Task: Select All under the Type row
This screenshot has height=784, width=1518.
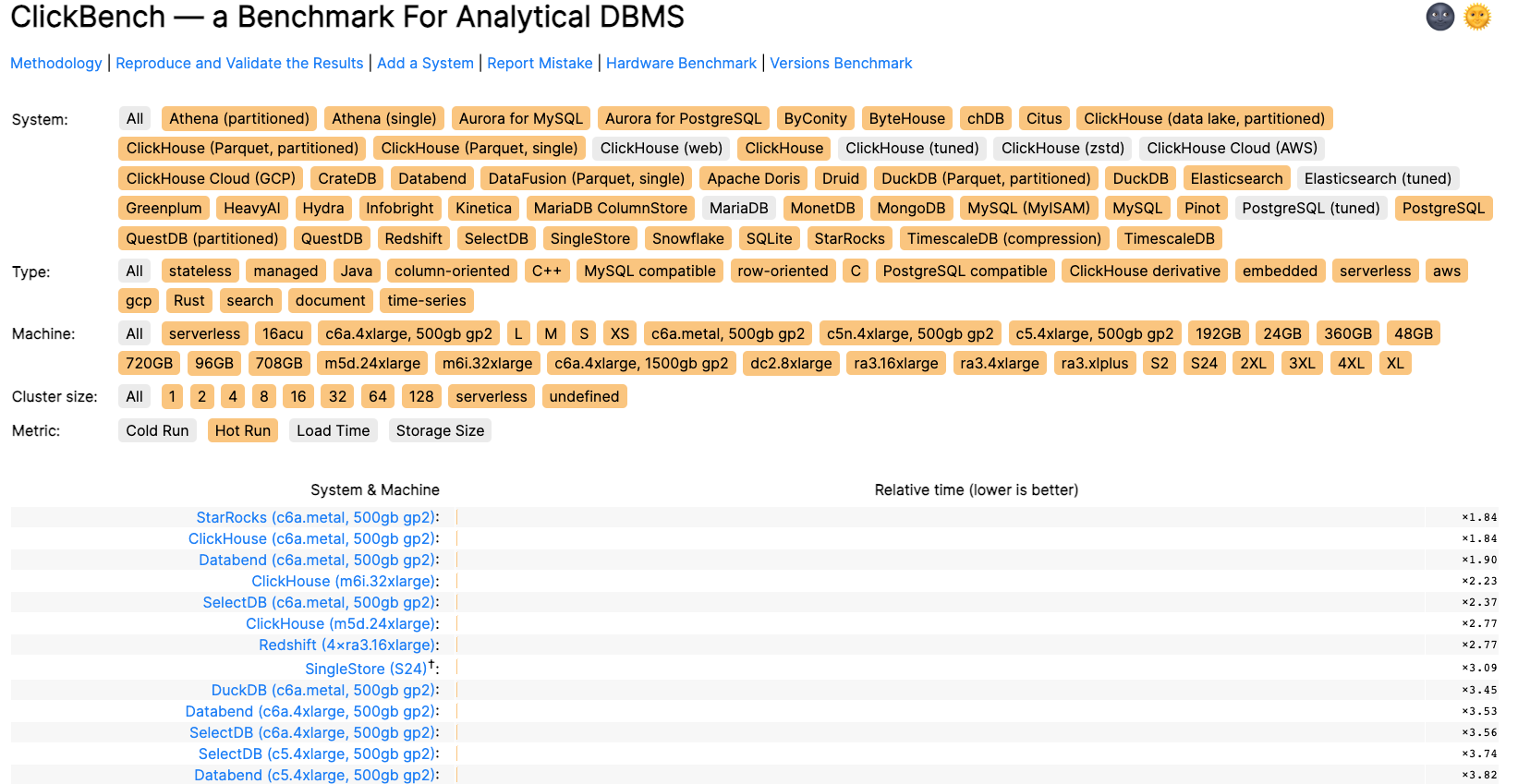Action: 135,271
